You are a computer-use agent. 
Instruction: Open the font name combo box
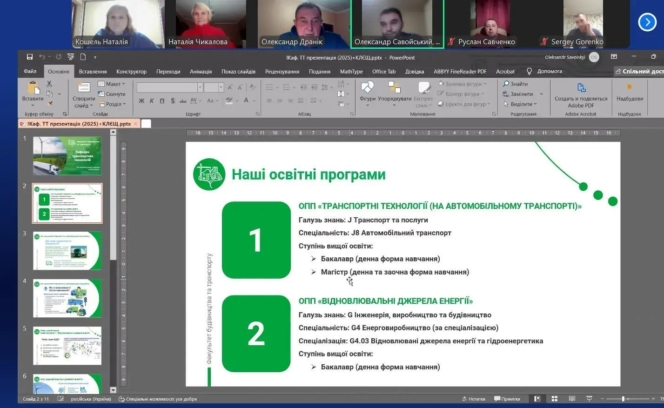click(x=165, y=87)
